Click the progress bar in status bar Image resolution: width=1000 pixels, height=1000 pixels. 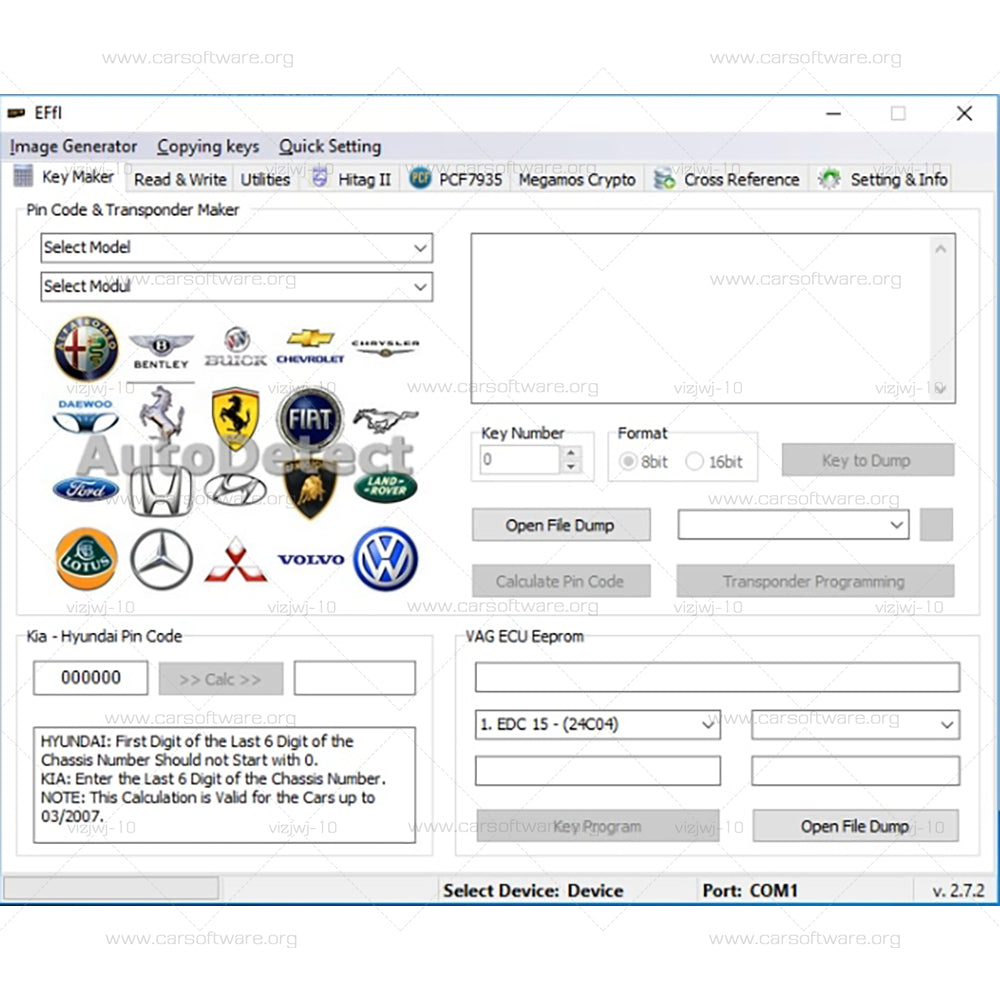click(x=111, y=888)
